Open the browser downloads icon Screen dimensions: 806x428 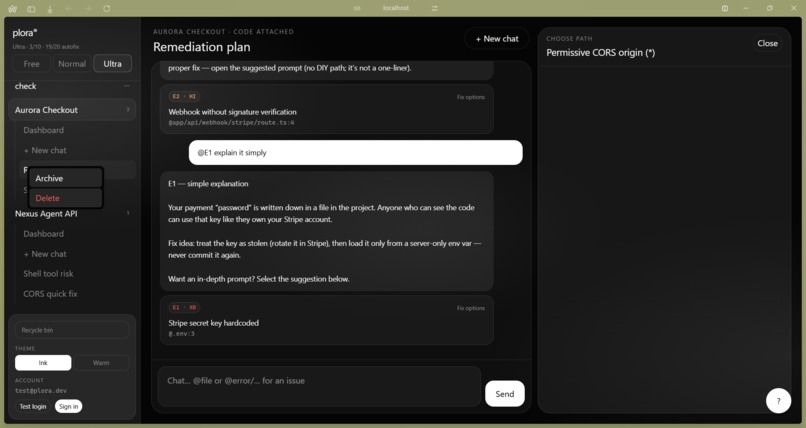coord(50,9)
